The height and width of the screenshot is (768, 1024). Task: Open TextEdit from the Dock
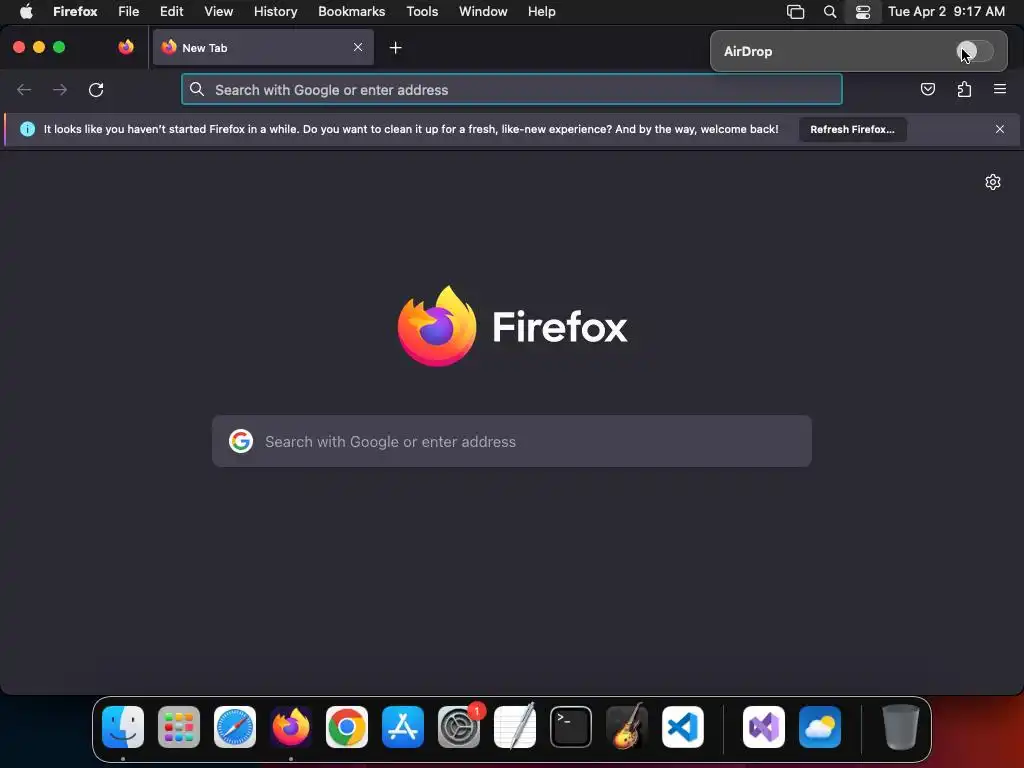pyautogui.click(x=515, y=727)
